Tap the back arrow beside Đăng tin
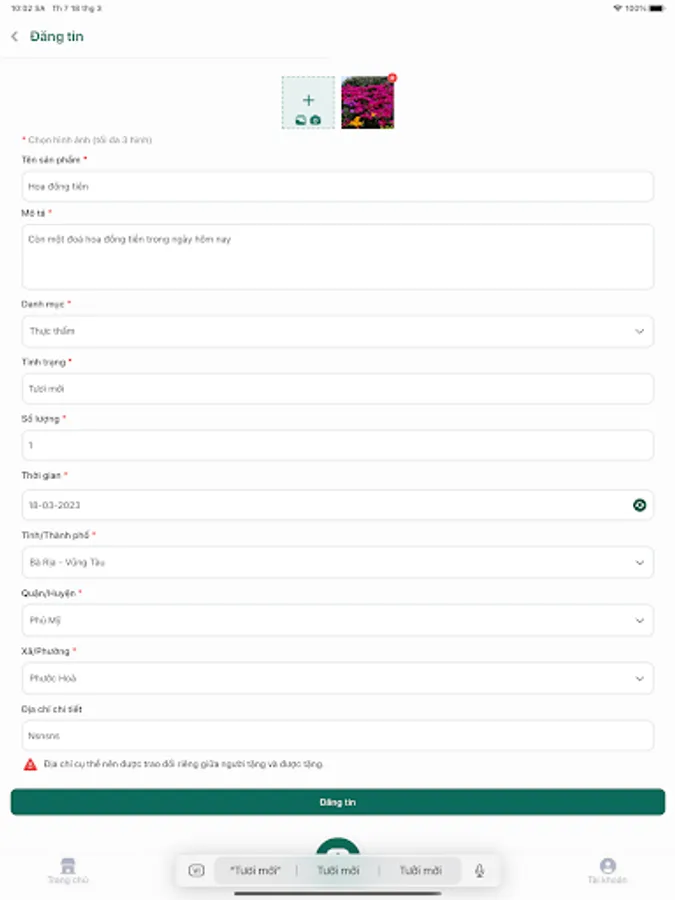675x900 pixels. tap(14, 37)
